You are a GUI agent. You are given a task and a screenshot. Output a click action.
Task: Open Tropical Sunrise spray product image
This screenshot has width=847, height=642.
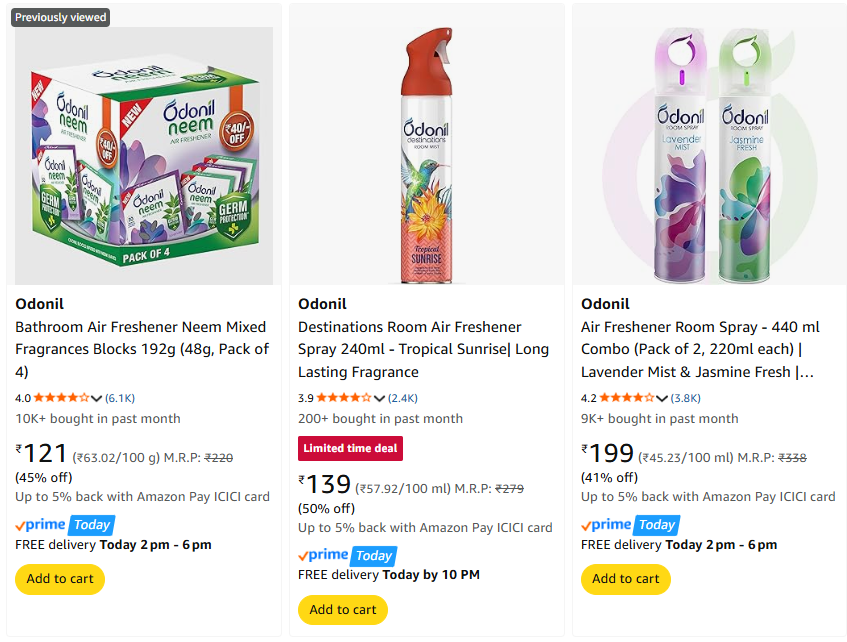[427, 155]
